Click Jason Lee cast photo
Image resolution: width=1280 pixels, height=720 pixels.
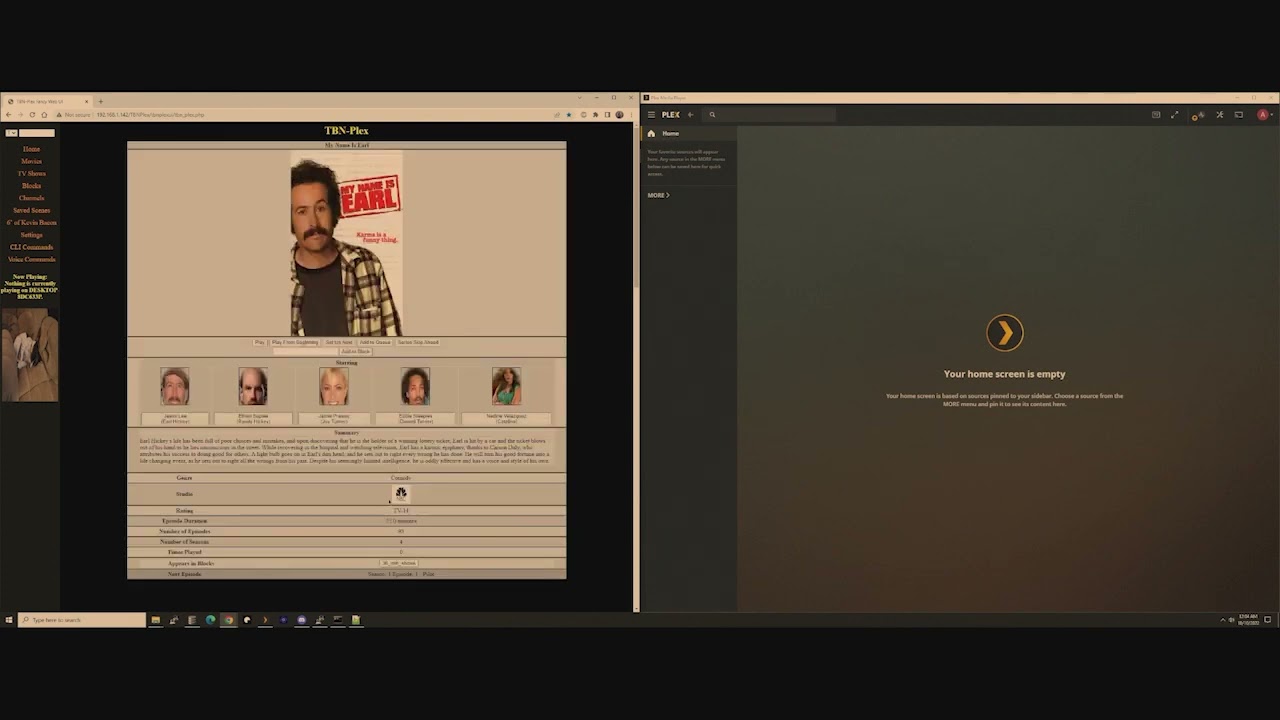pos(175,386)
